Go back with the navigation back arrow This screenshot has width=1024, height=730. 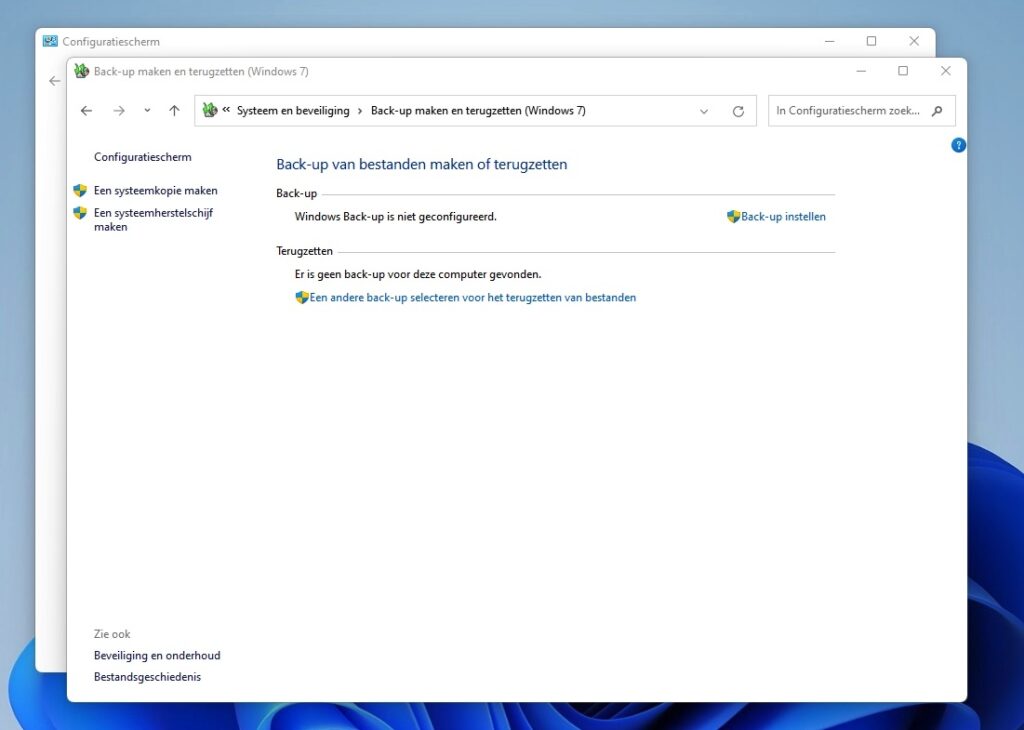pos(86,111)
